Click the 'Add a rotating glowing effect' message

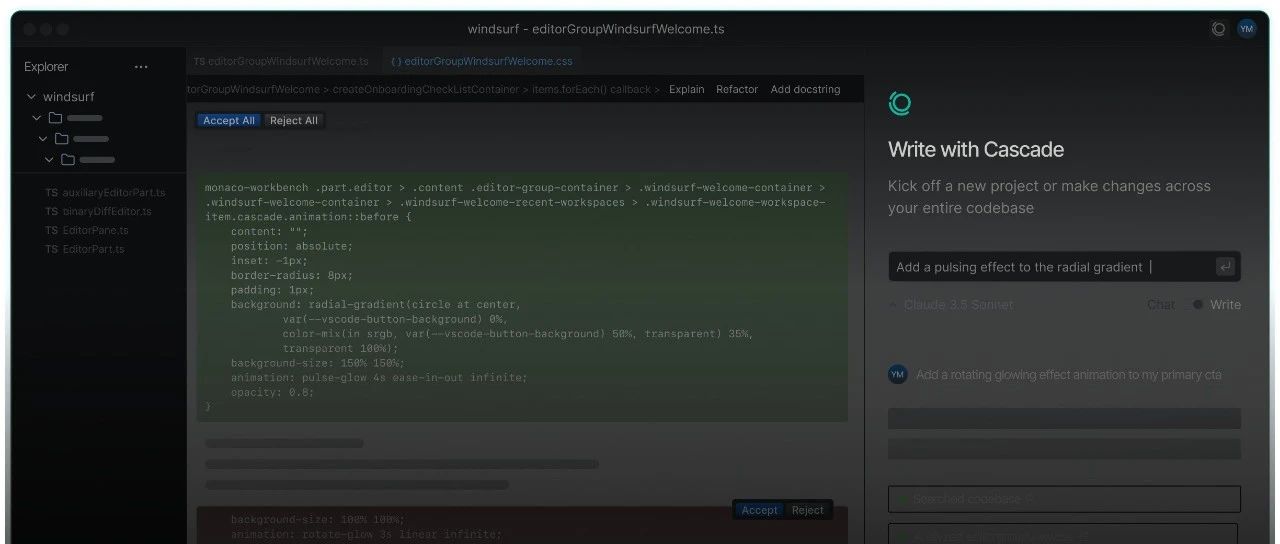click(1069, 375)
